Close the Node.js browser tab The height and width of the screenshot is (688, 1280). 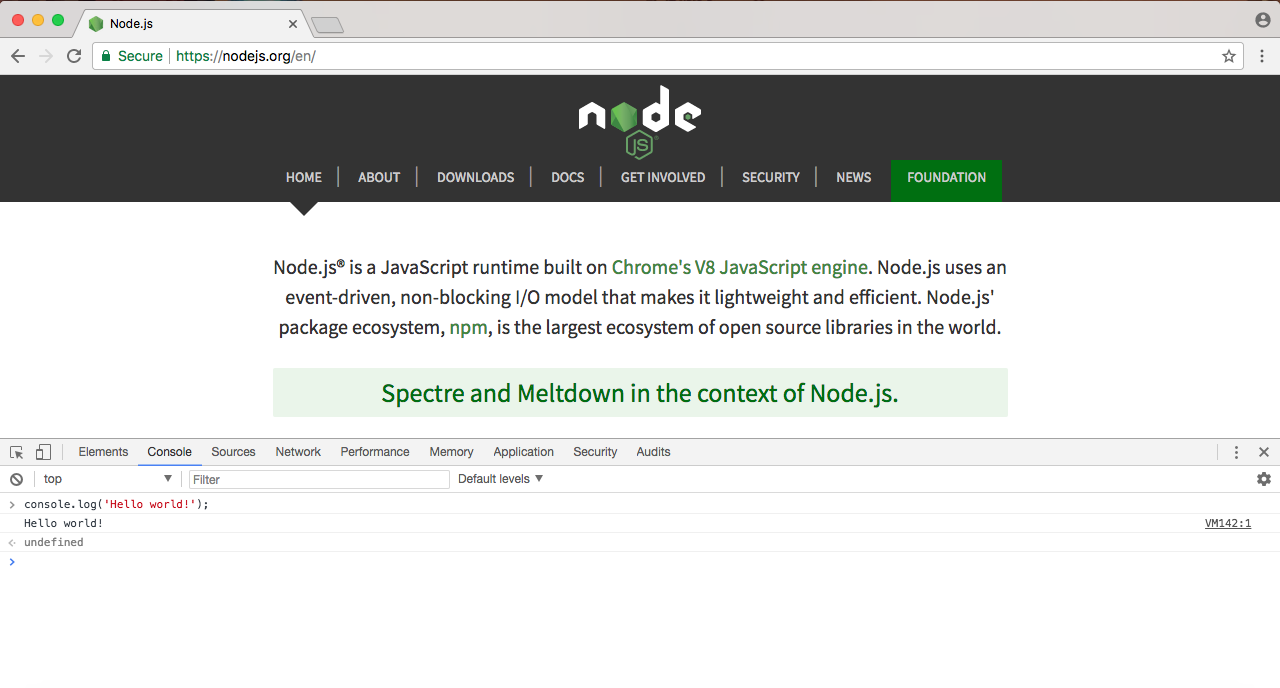(293, 23)
